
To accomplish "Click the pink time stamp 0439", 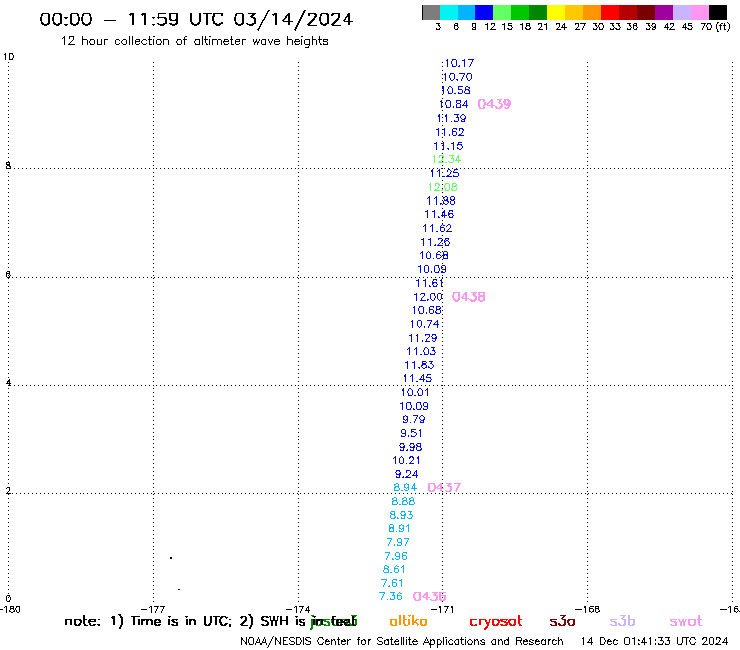I will coord(494,104).
